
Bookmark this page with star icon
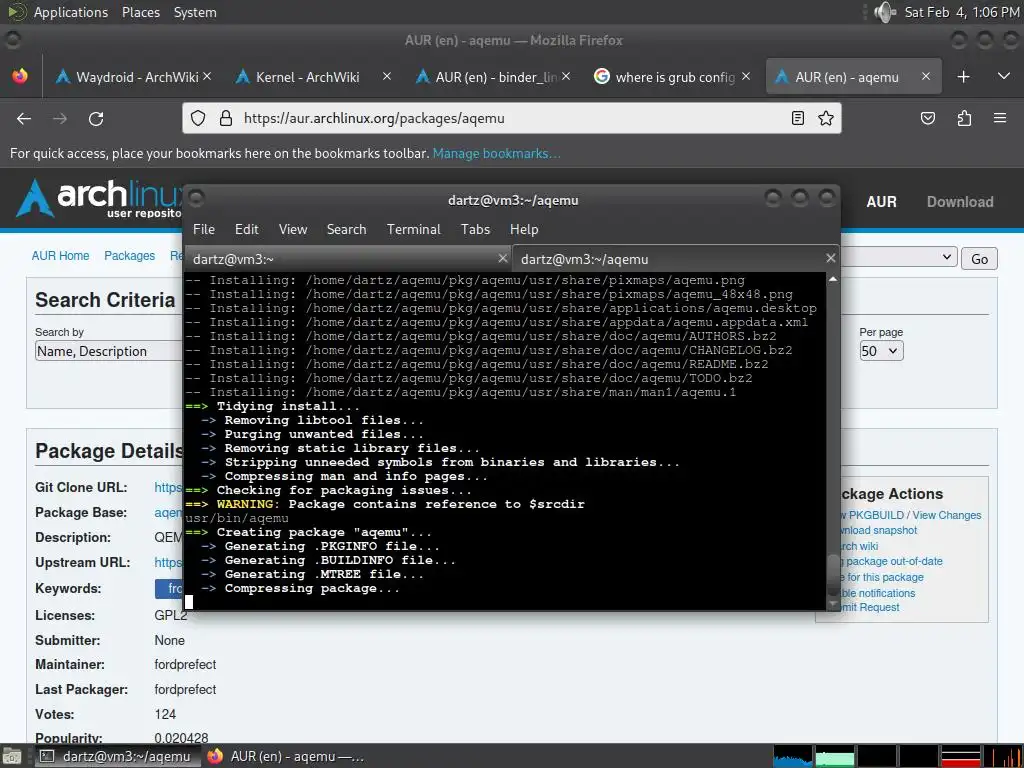pyautogui.click(x=826, y=118)
